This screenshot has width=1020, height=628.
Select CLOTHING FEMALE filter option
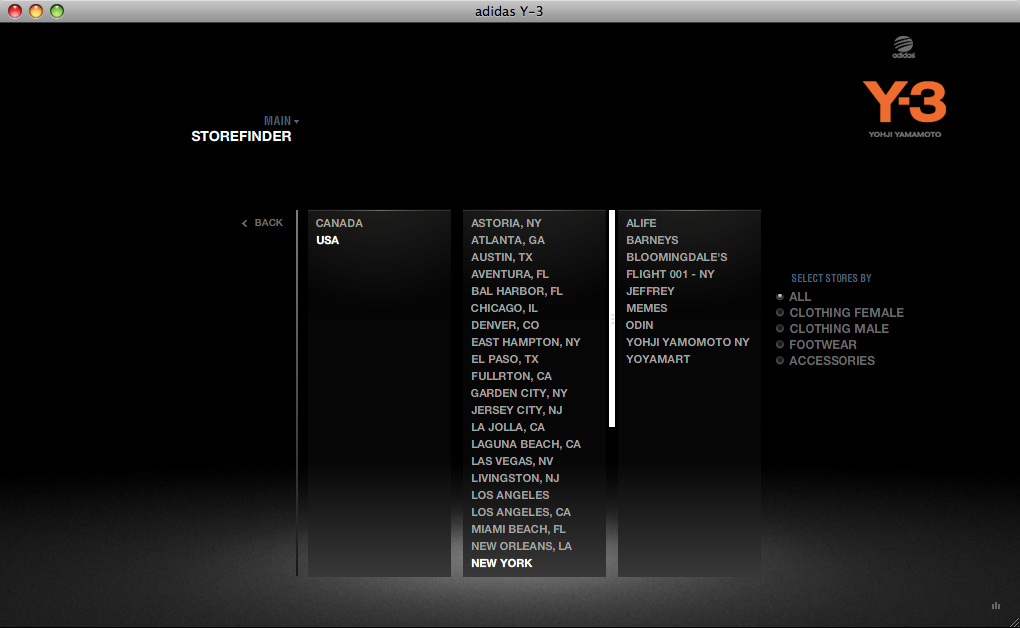846,312
